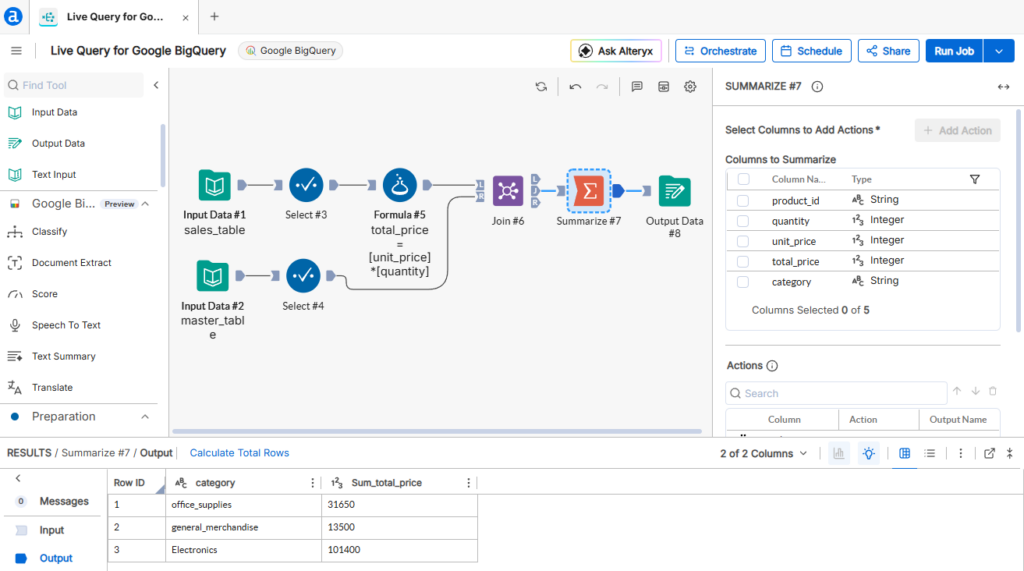Viewport: 1024px width, 571px height.
Task: Check the unit_price column checkbox
Action: click(743, 241)
